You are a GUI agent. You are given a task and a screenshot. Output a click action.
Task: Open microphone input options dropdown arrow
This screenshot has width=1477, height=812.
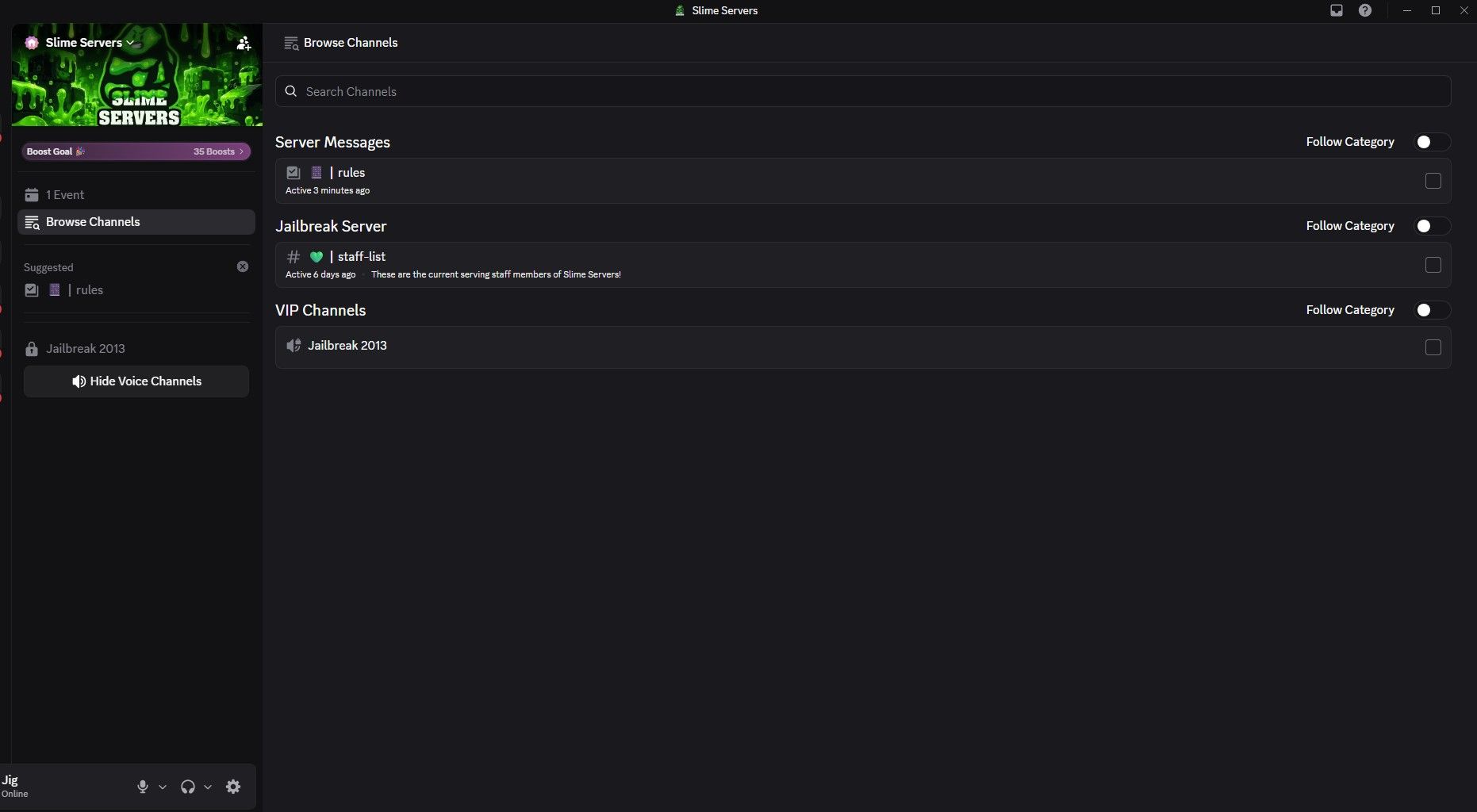point(163,787)
